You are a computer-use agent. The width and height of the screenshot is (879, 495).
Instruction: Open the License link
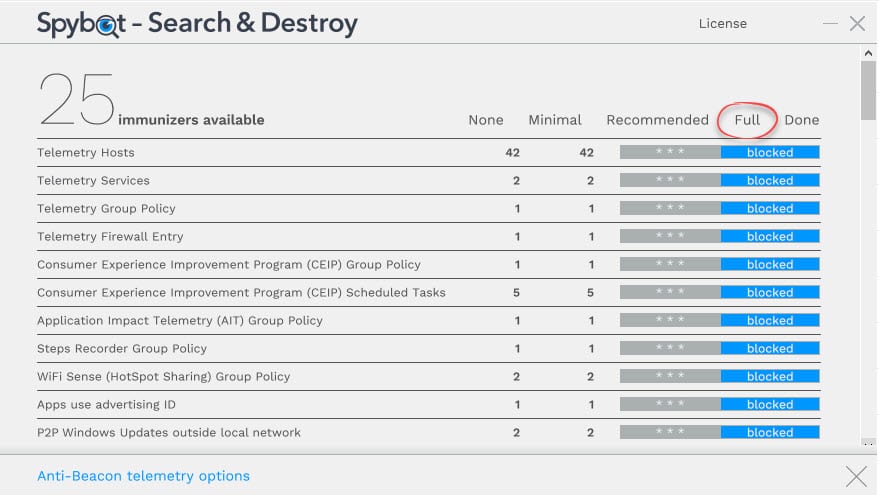pos(723,24)
